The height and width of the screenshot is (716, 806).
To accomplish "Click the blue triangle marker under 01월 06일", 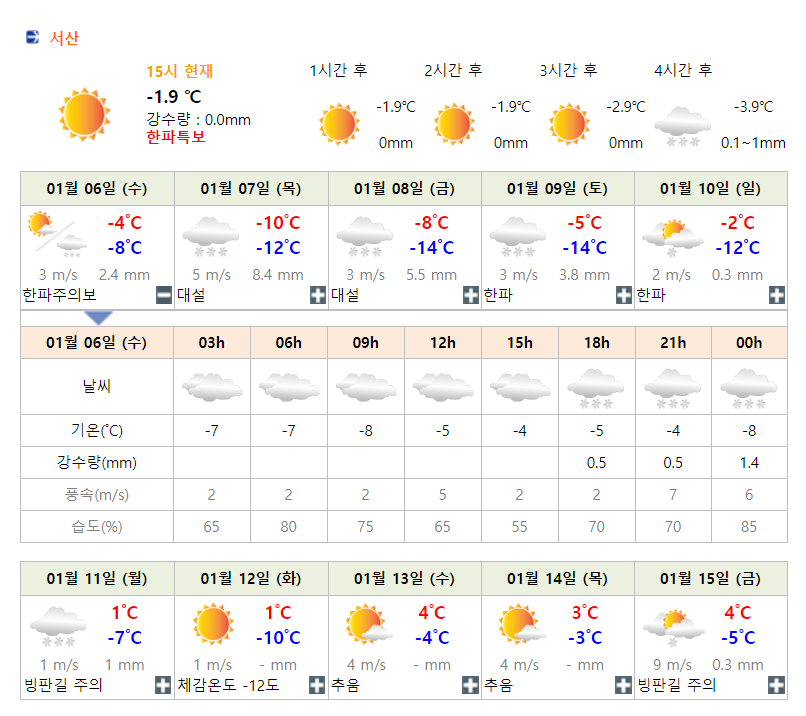I will pyautogui.click(x=99, y=318).
